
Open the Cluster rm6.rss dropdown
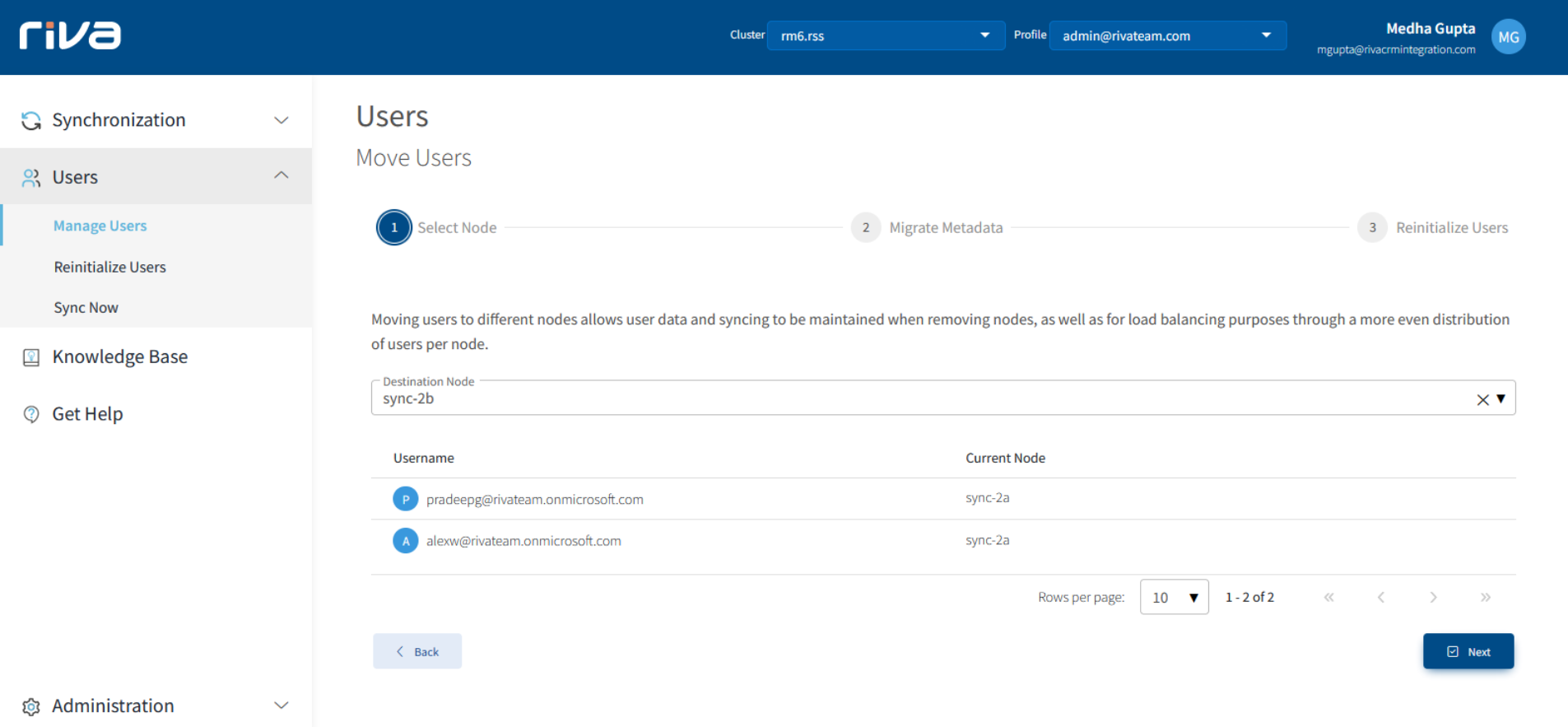pyautogui.click(x=886, y=35)
